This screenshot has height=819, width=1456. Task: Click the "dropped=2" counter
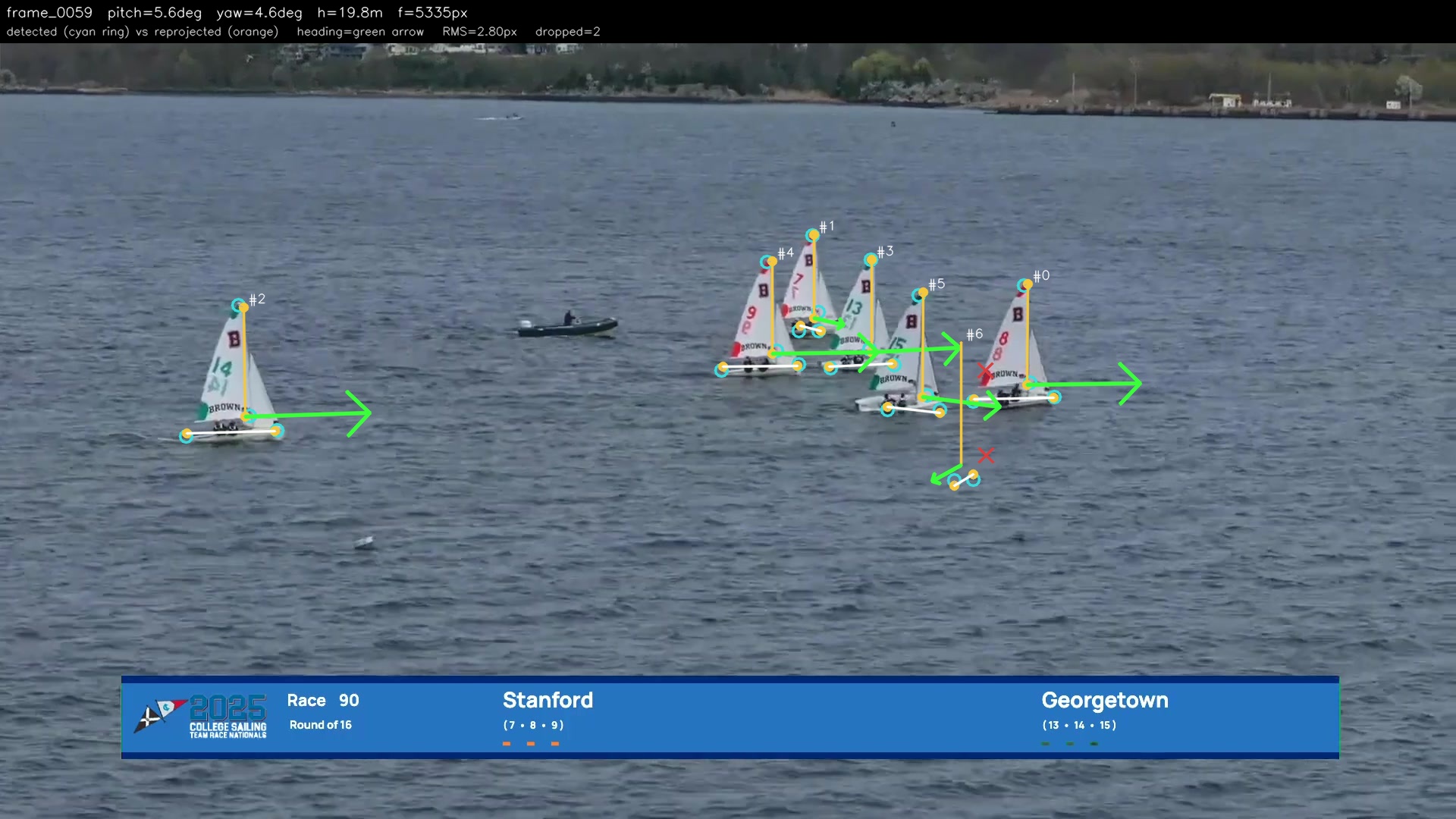tap(567, 32)
